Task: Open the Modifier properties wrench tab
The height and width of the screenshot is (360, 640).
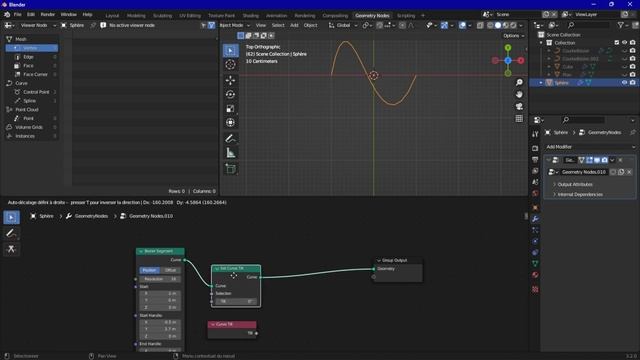Action: coord(535,219)
